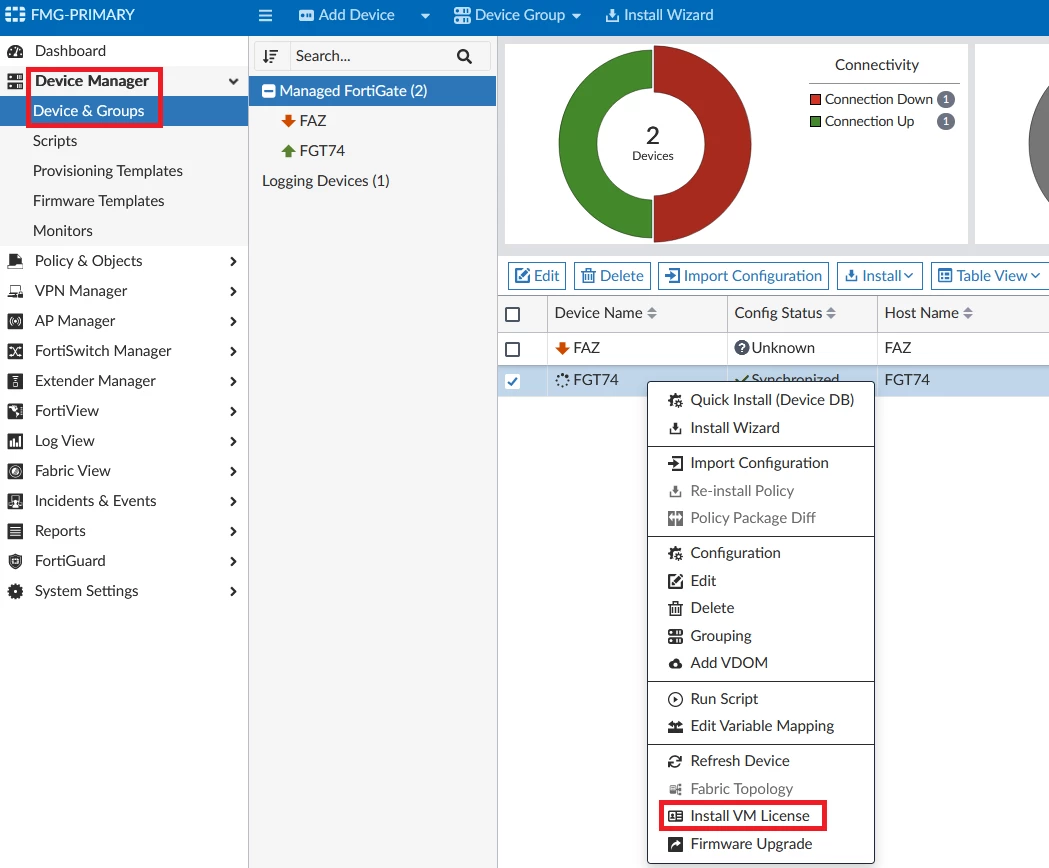The height and width of the screenshot is (868, 1049).
Task: Click the Add VDOM cloud icon
Action: (676, 663)
